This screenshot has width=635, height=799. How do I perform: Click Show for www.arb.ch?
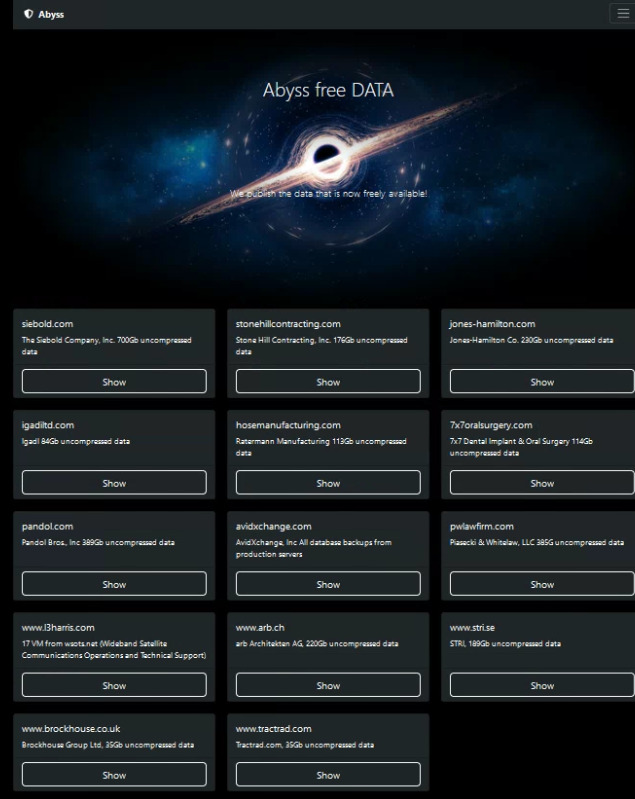328,685
